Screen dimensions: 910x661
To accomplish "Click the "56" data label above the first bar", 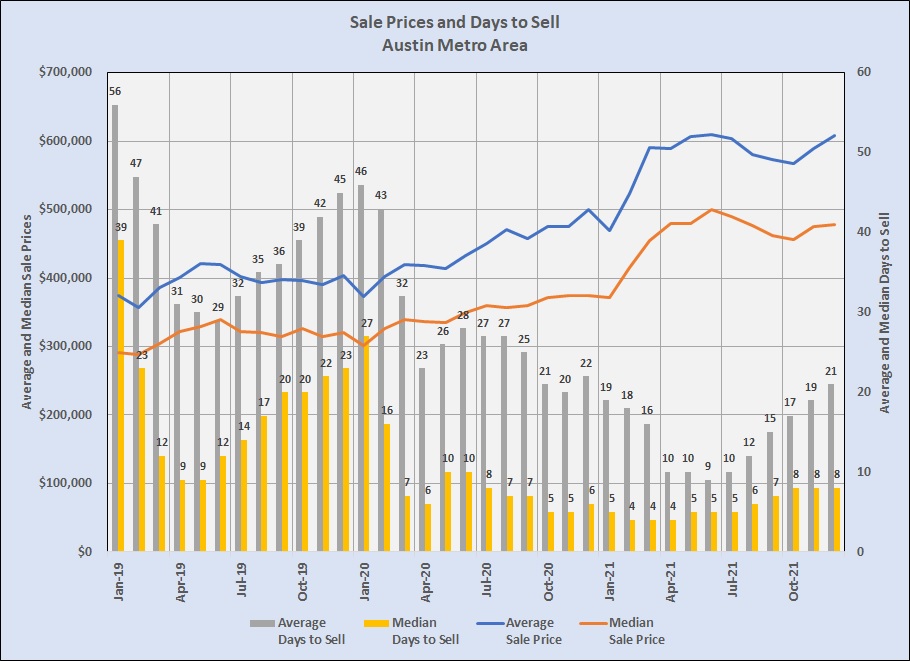I will pyautogui.click(x=116, y=92).
